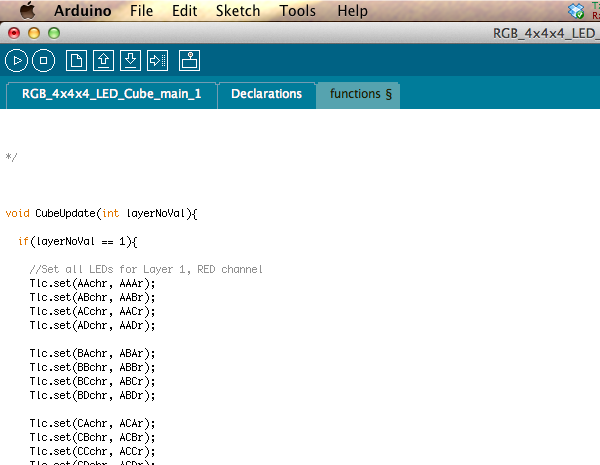
Task: Click the line 'Tlc.set(ADchr, AADr);'
Action: point(93,325)
